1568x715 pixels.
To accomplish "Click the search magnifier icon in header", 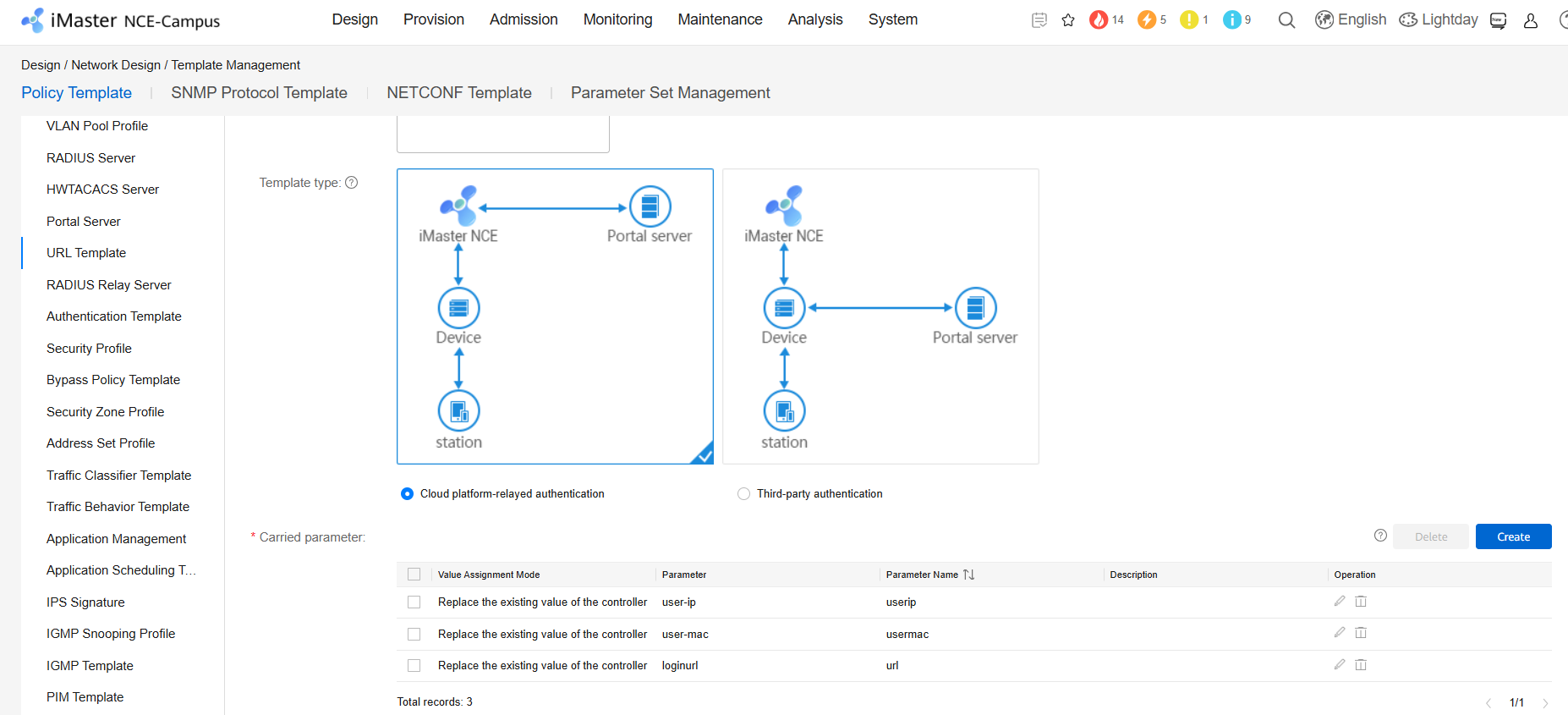I will pyautogui.click(x=1286, y=20).
